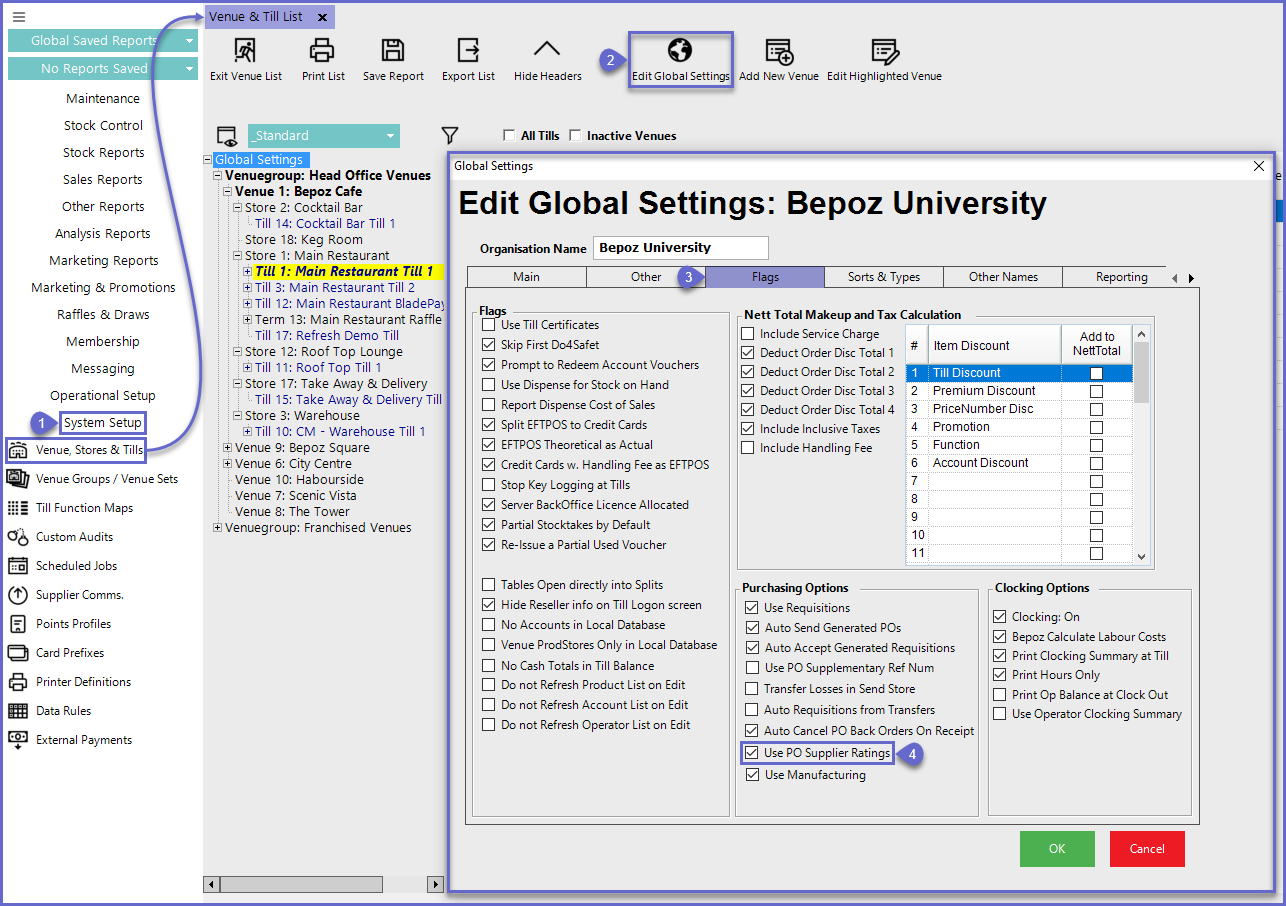The image size is (1286, 906).
Task: Click the Print List printer icon
Action: coord(322,51)
